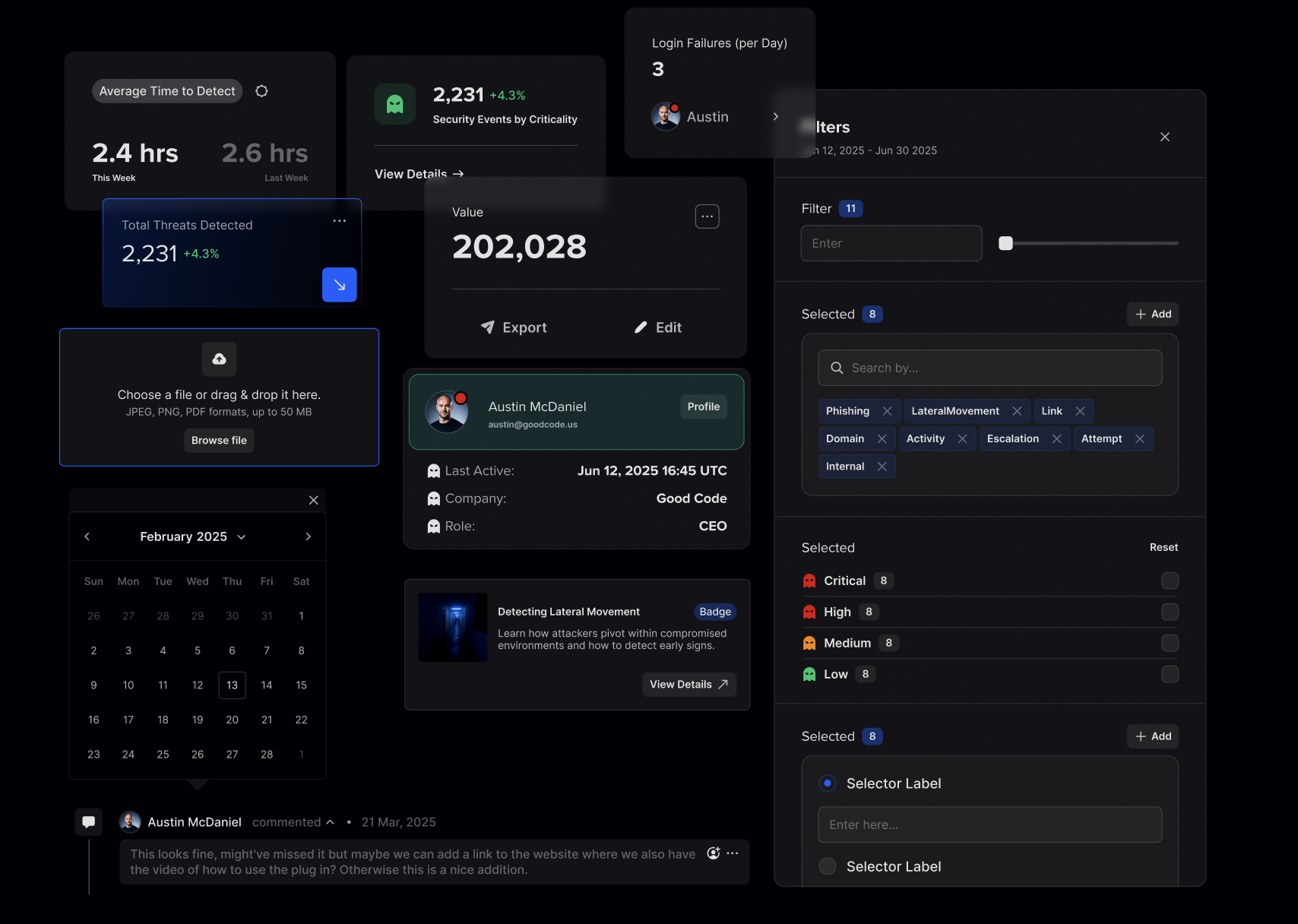1298x924 pixels.
Task: Open the three-dot menu on Total Threats Detected
Action: [340, 221]
